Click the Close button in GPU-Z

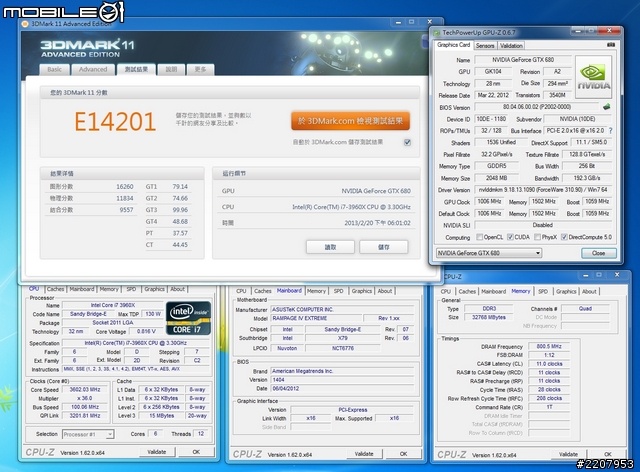coord(599,253)
